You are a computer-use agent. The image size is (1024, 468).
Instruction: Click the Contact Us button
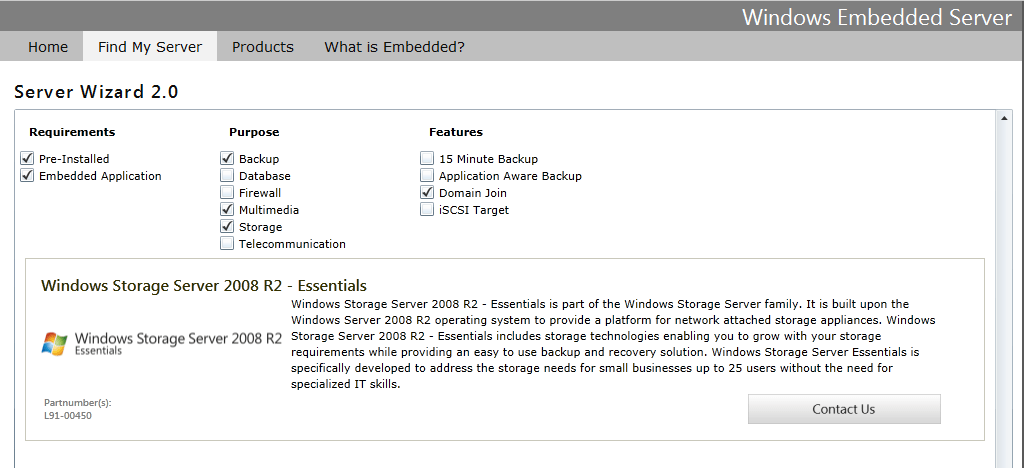click(844, 409)
